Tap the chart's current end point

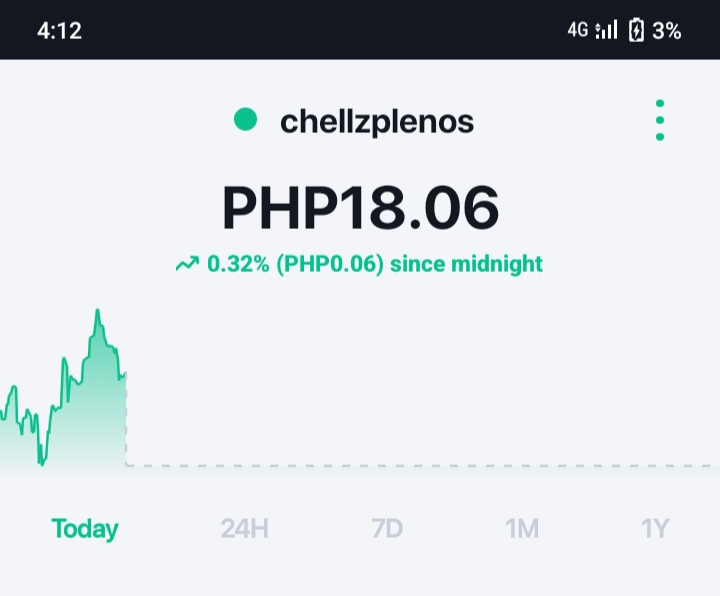click(125, 373)
